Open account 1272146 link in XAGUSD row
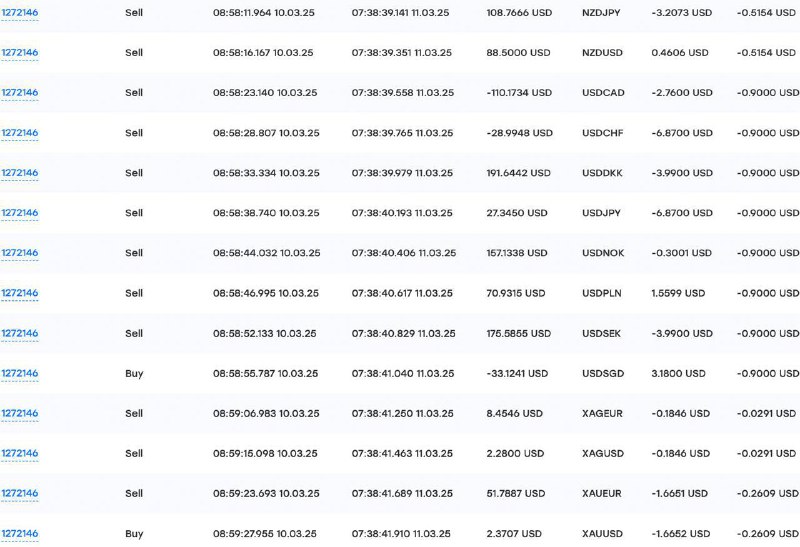 (x=19, y=453)
